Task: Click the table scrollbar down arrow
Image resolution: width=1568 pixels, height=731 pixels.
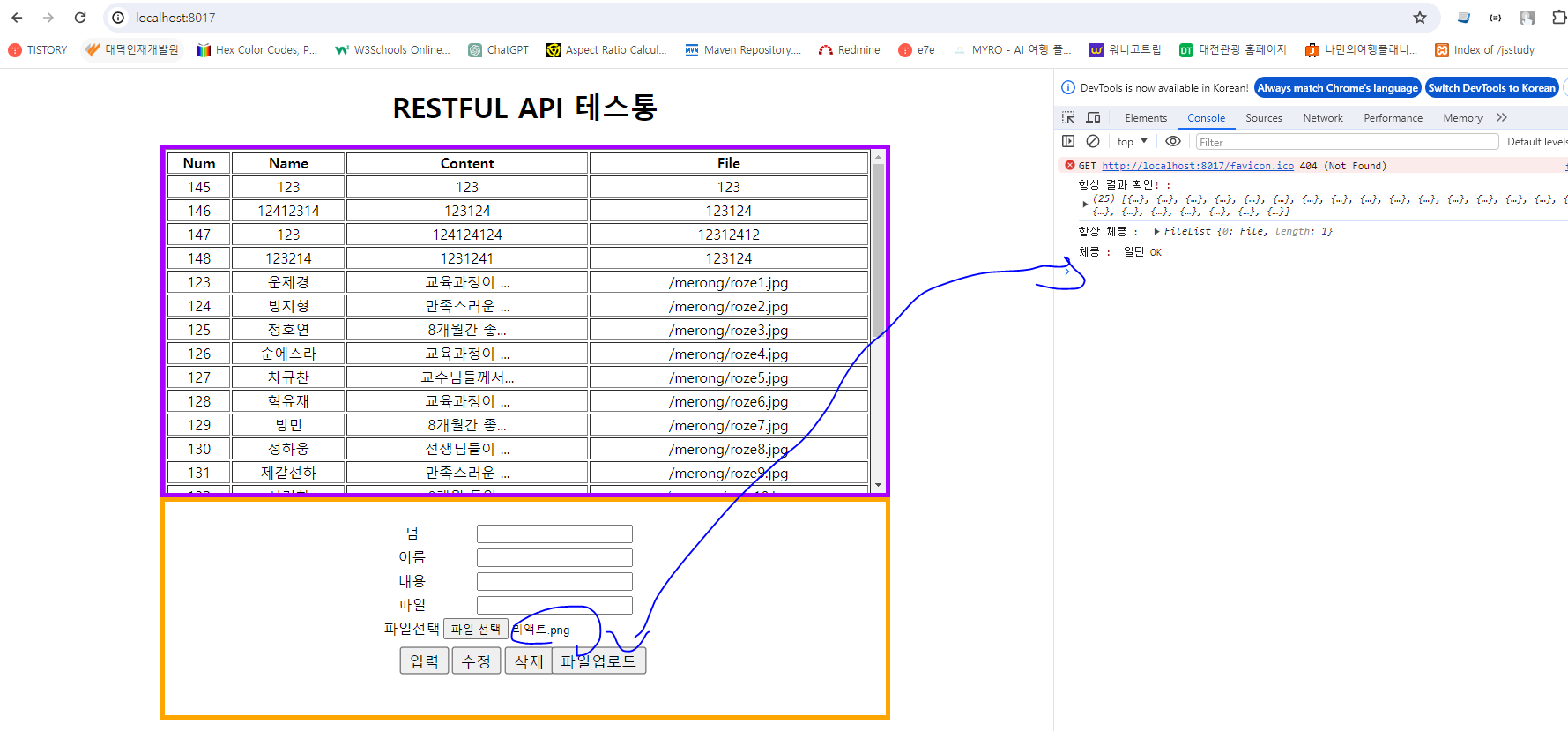Action: pyautogui.click(x=878, y=485)
